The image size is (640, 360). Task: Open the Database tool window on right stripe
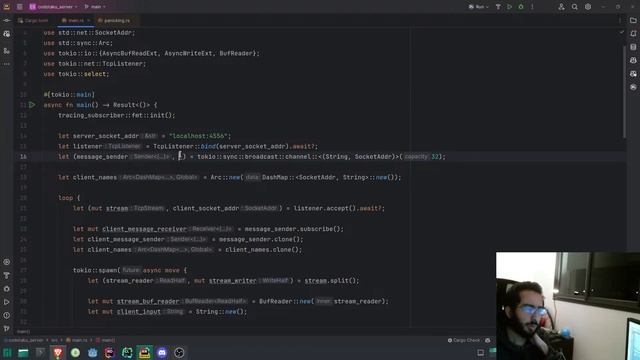pos(633,47)
